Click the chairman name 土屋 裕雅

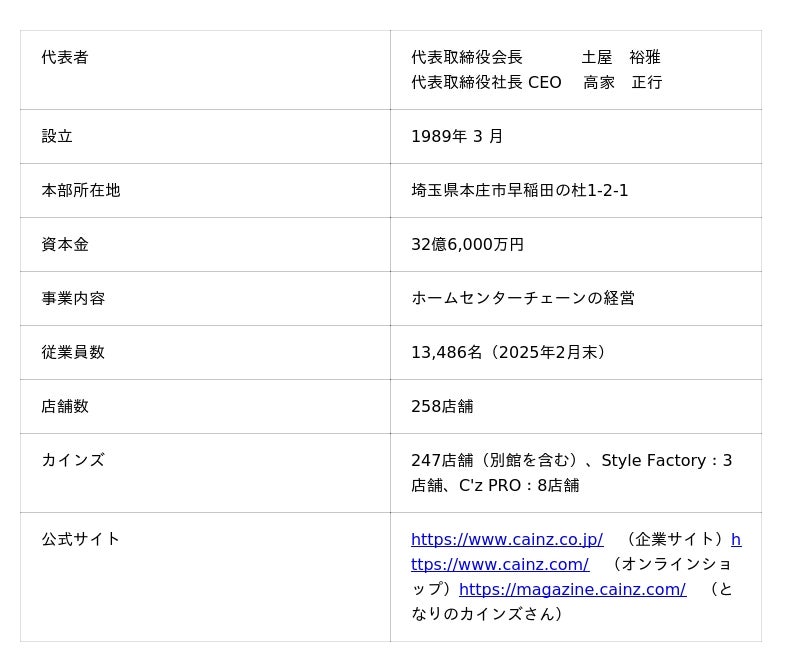click(621, 57)
